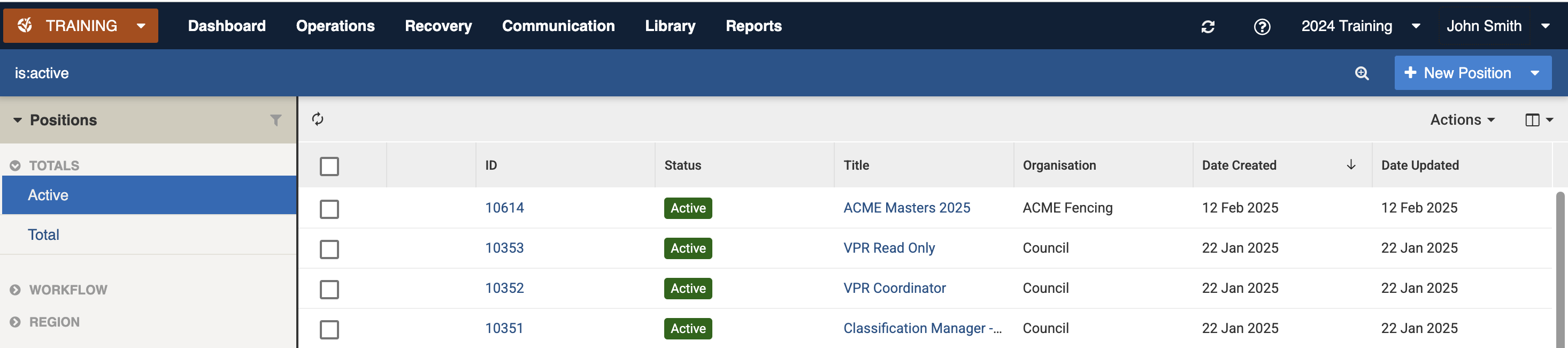Click the is:active search field

click(609, 73)
